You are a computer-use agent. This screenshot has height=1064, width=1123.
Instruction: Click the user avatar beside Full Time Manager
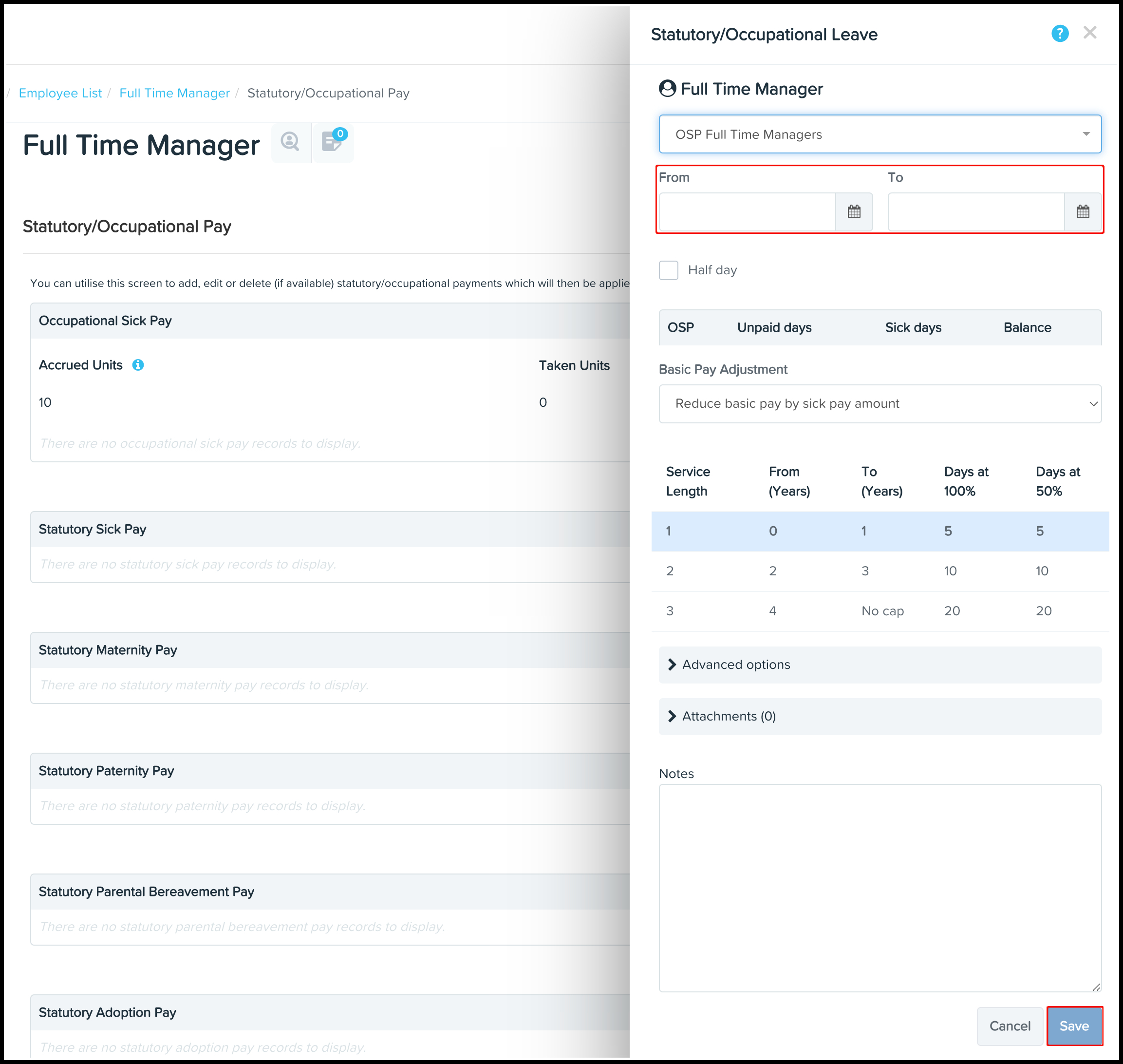(x=667, y=89)
